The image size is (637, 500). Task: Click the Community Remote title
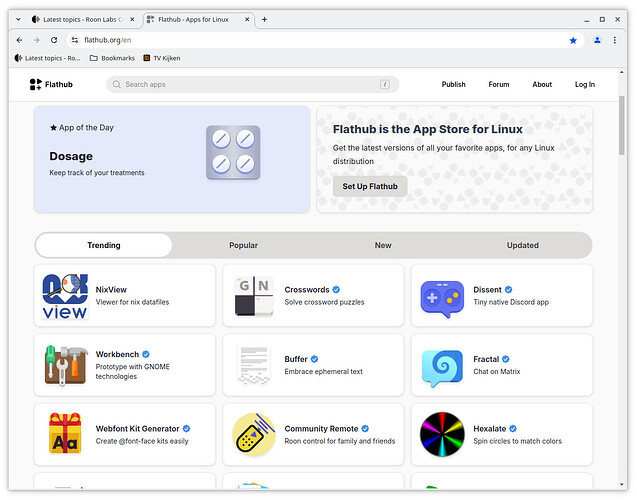[x=321, y=429]
